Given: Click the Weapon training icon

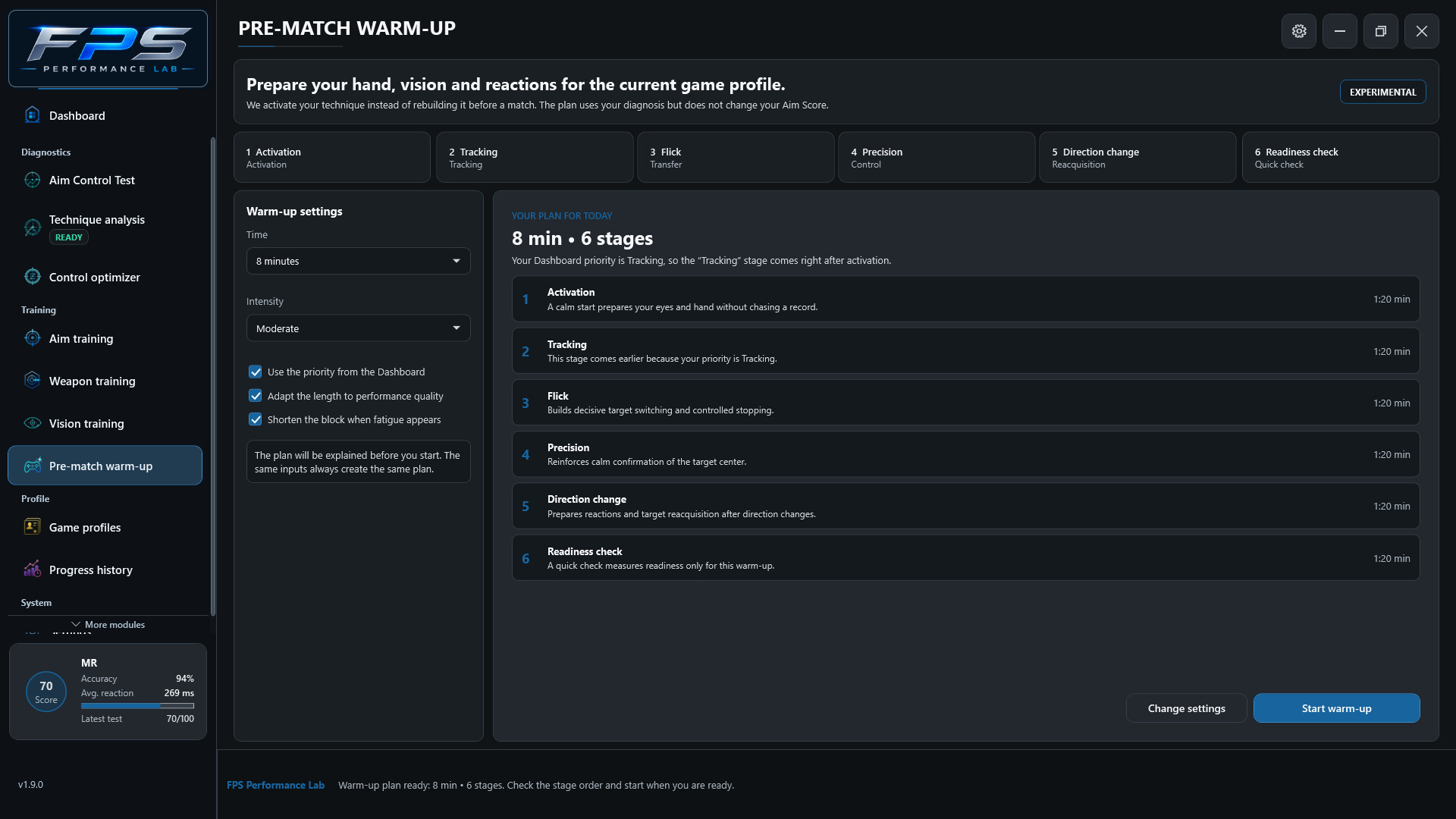Looking at the screenshot, I should [32, 381].
